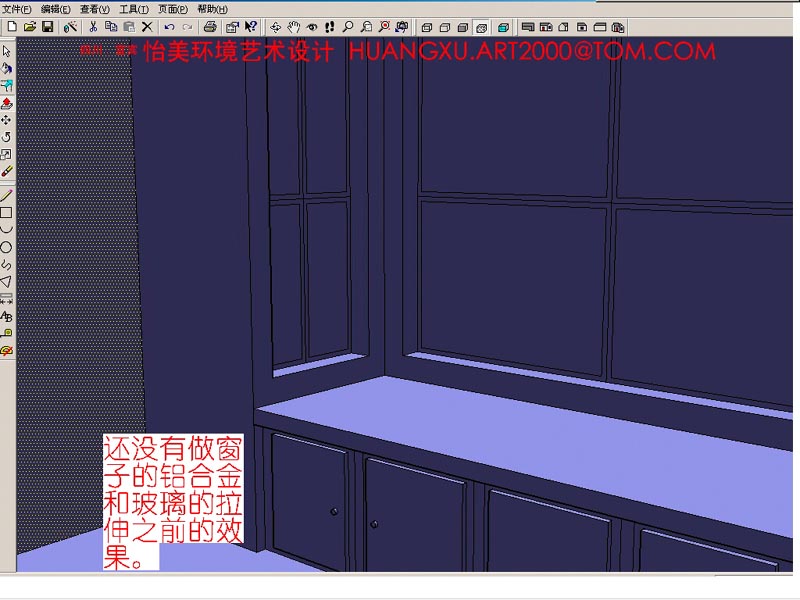Select the Paint Bucket tool
Image resolution: width=800 pixels, height=600 pixels.
tap(7, 68)
